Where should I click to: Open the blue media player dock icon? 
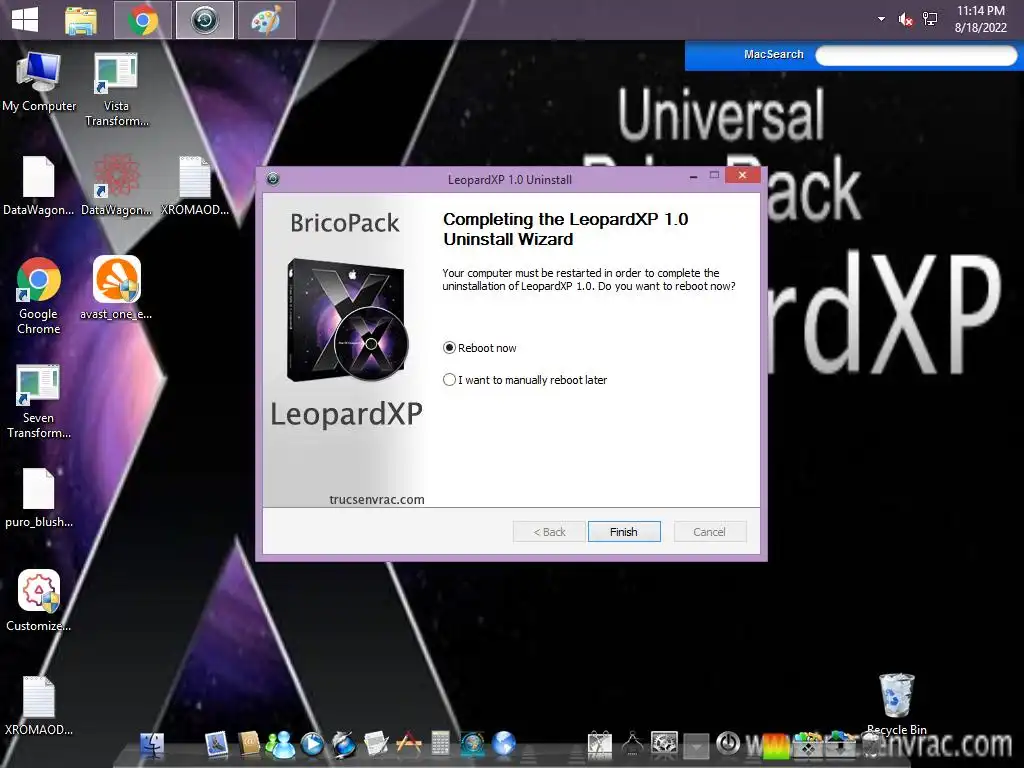pyautogui.click(x=312, y=744)
